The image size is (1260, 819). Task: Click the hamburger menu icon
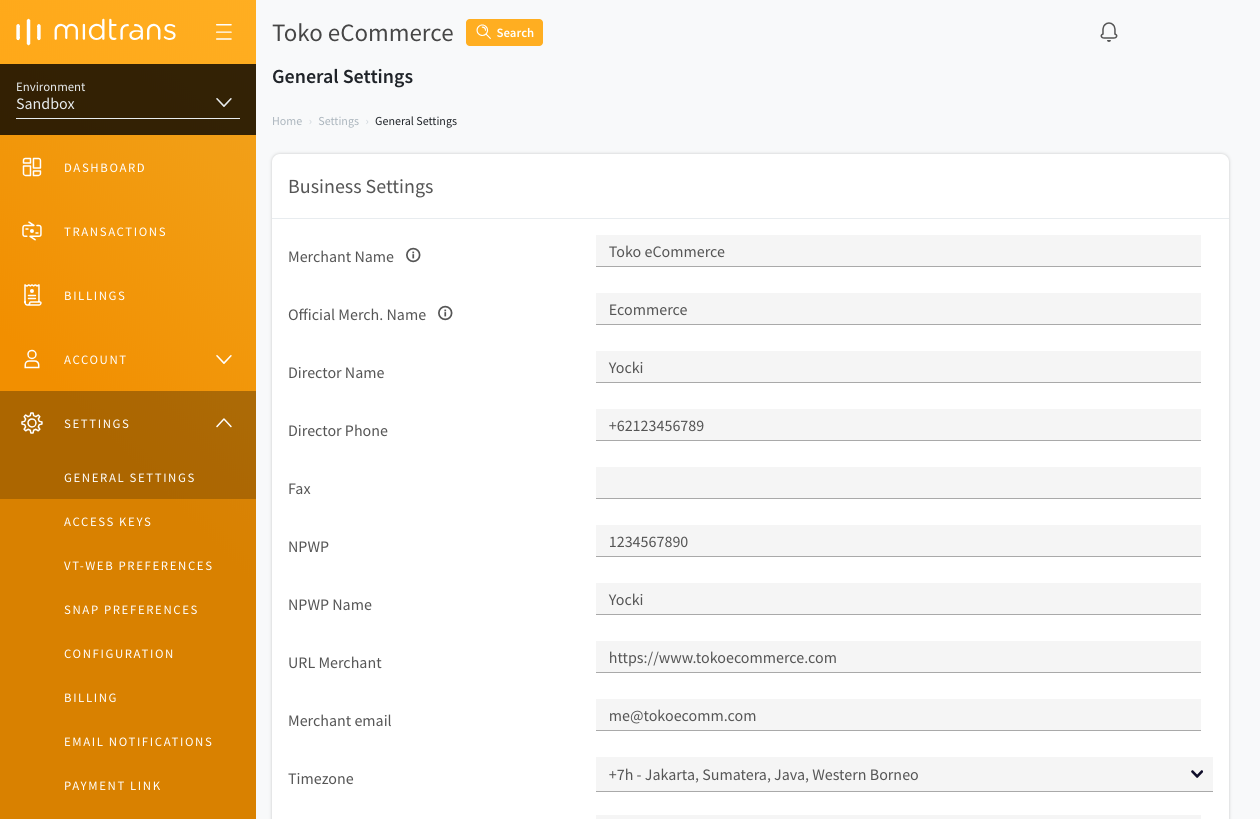[224, 31]
